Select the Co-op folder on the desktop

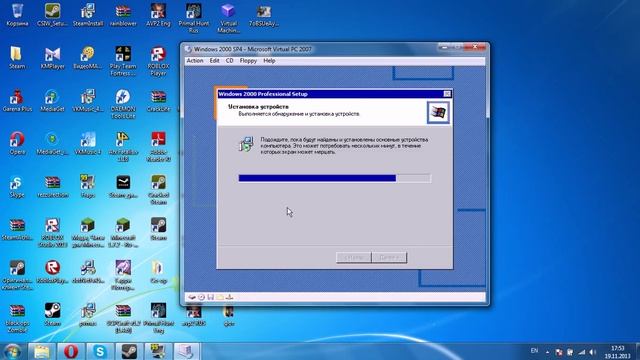158,272
